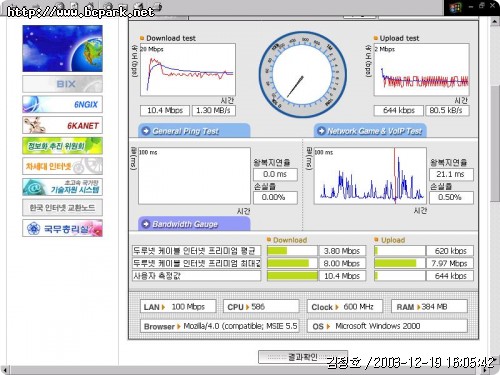Open the 한국 인터넷 교환노드 banner
Image resolution: width=500 pixels, height=375 pixels.
pyautogui.click(x=62, y=208)
